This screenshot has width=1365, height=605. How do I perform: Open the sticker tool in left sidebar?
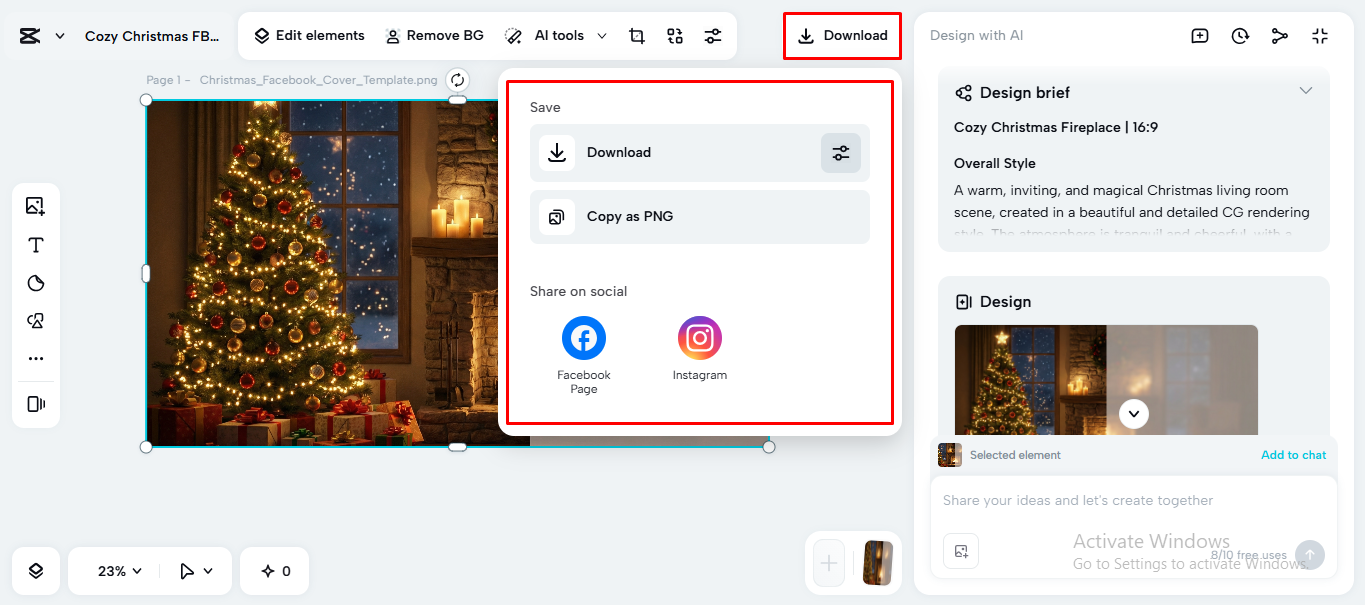coord(36,283)
